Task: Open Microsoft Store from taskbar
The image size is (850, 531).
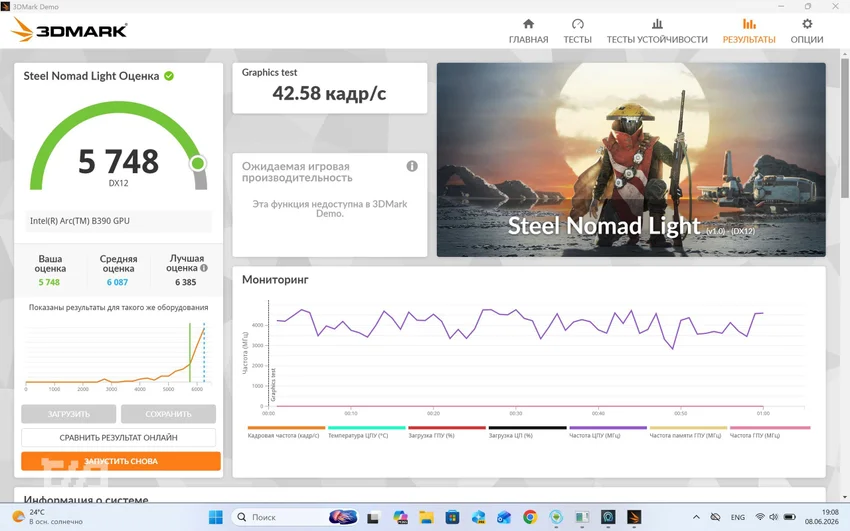Action: pos(452,517)
